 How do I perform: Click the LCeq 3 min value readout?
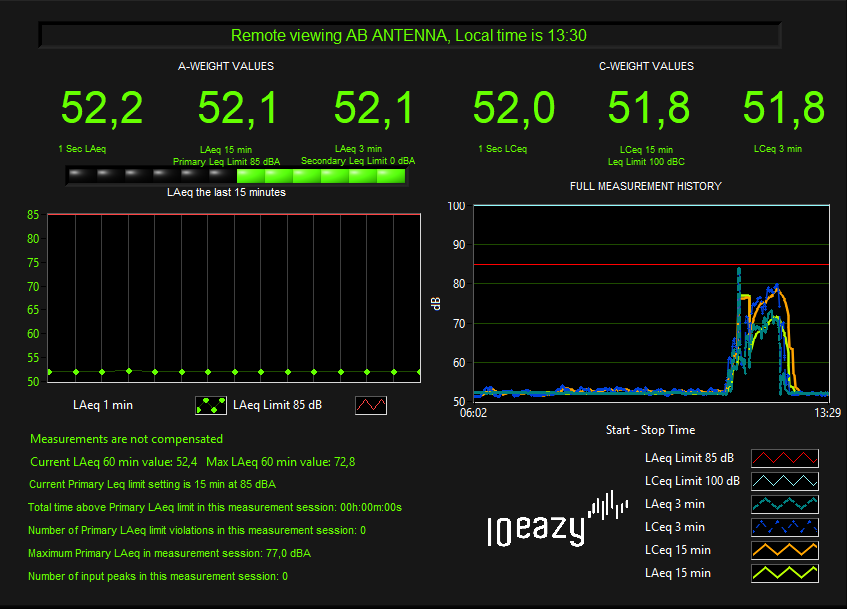(783, 108)
